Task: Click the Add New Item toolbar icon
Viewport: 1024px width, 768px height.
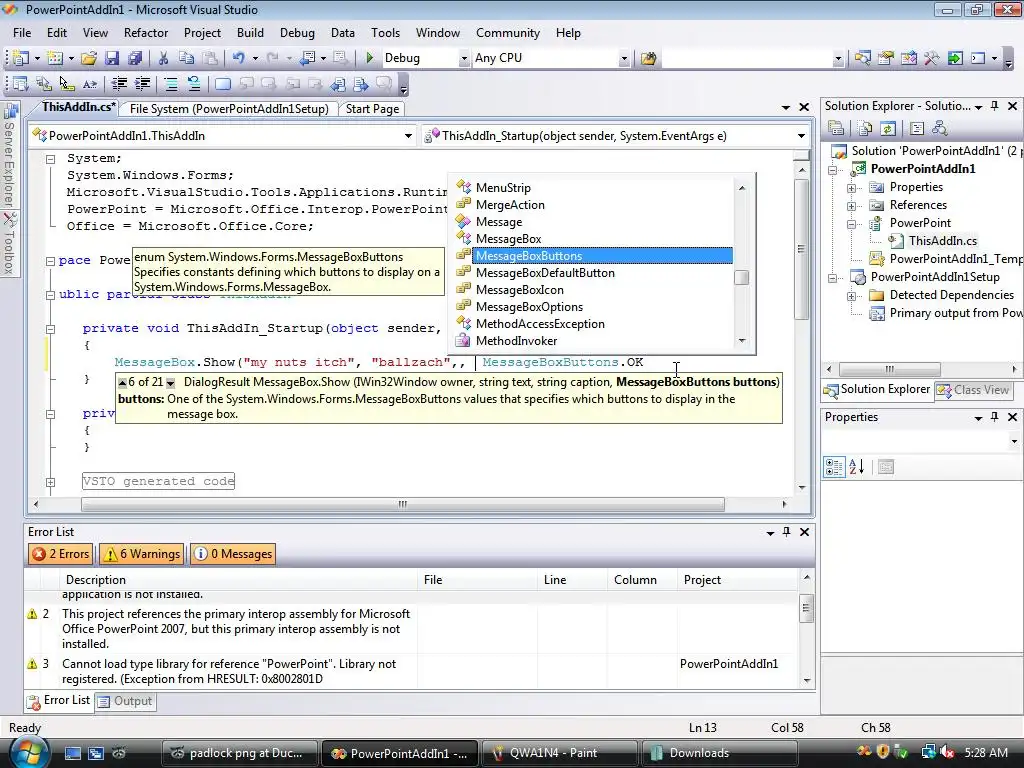Action: [x=55, y=58]
